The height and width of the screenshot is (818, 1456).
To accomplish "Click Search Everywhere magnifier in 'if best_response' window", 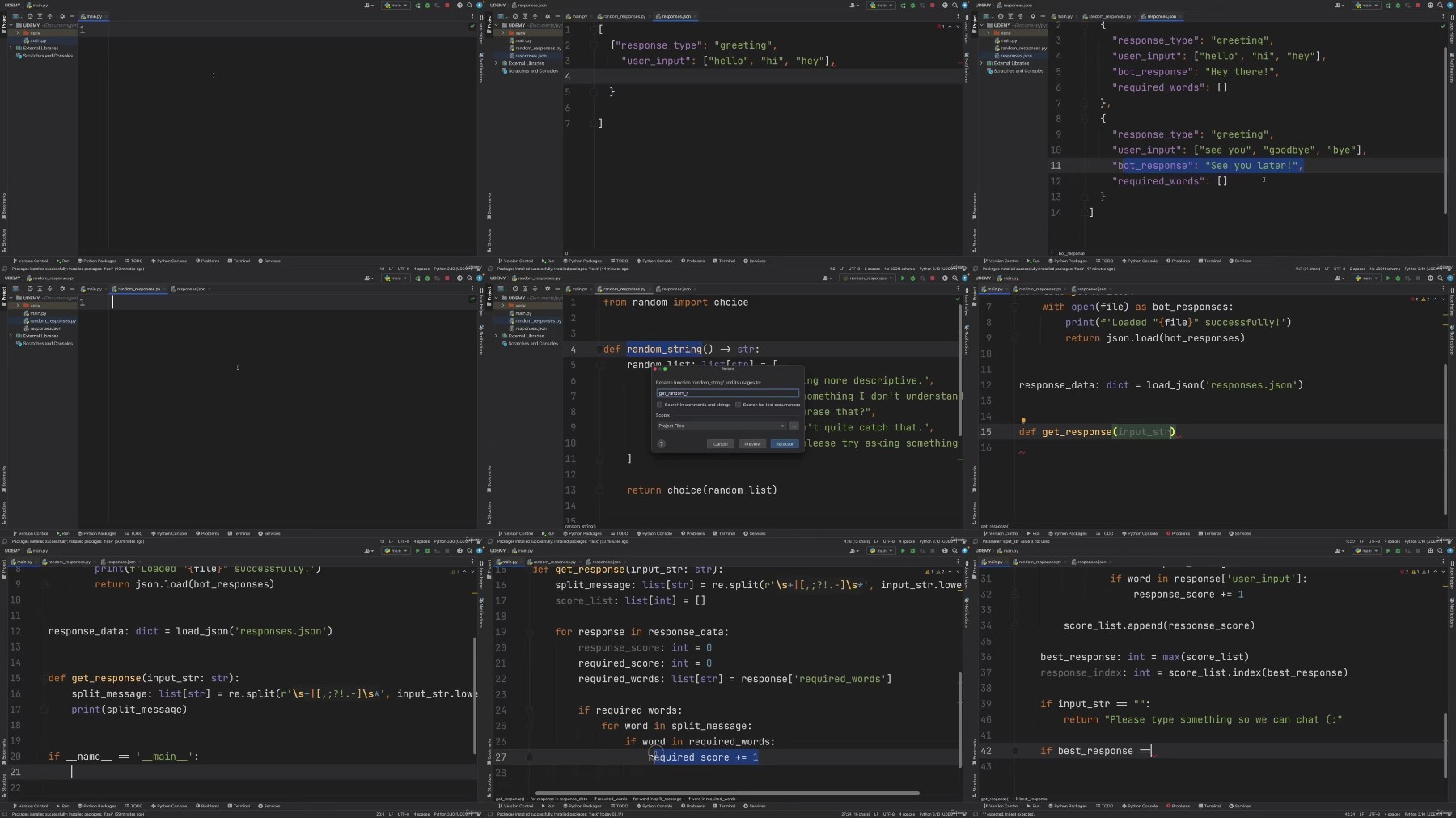I will pyautogui.click(x=1440, y=551).
